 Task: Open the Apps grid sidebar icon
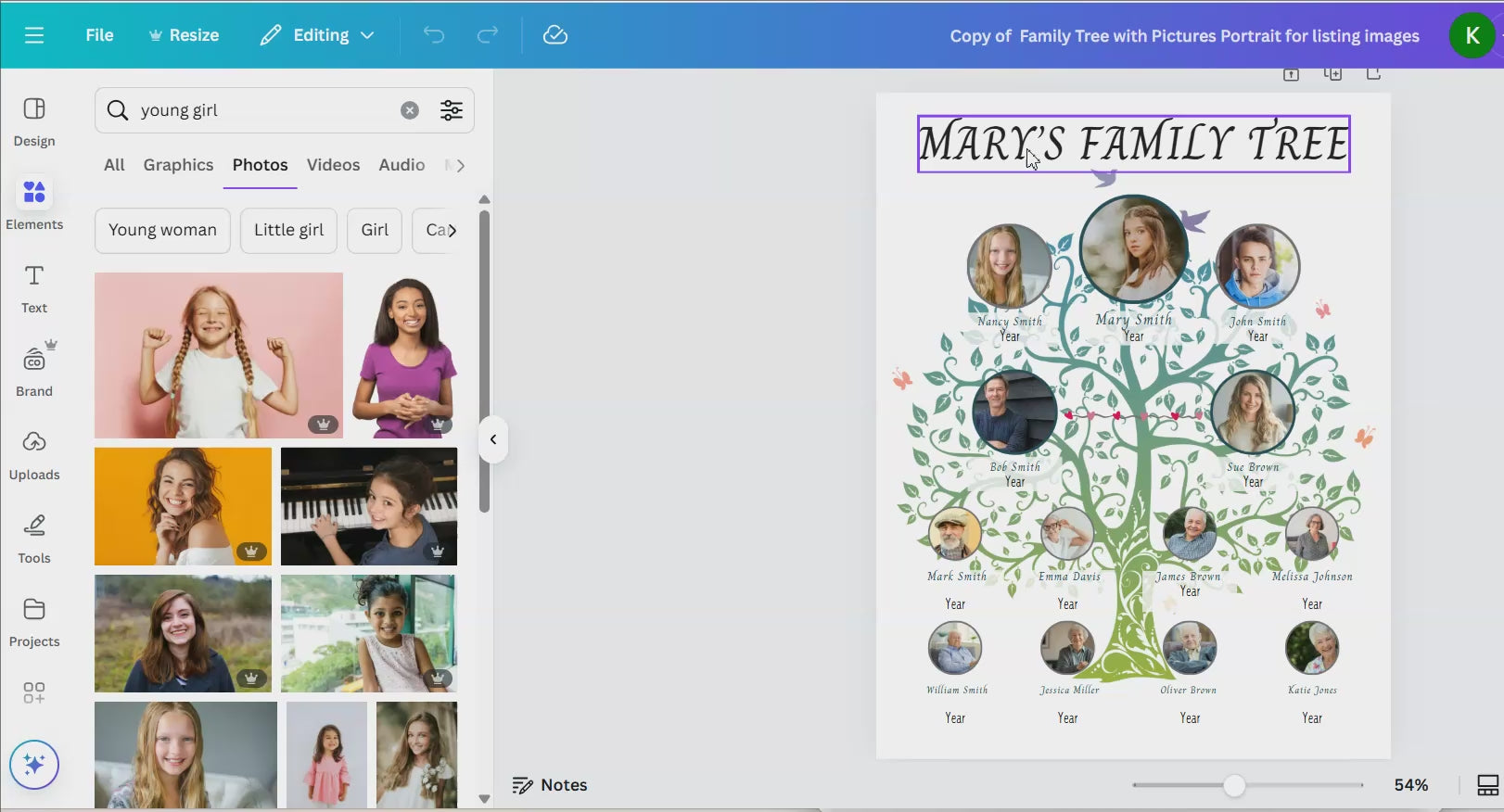point(34,692)
